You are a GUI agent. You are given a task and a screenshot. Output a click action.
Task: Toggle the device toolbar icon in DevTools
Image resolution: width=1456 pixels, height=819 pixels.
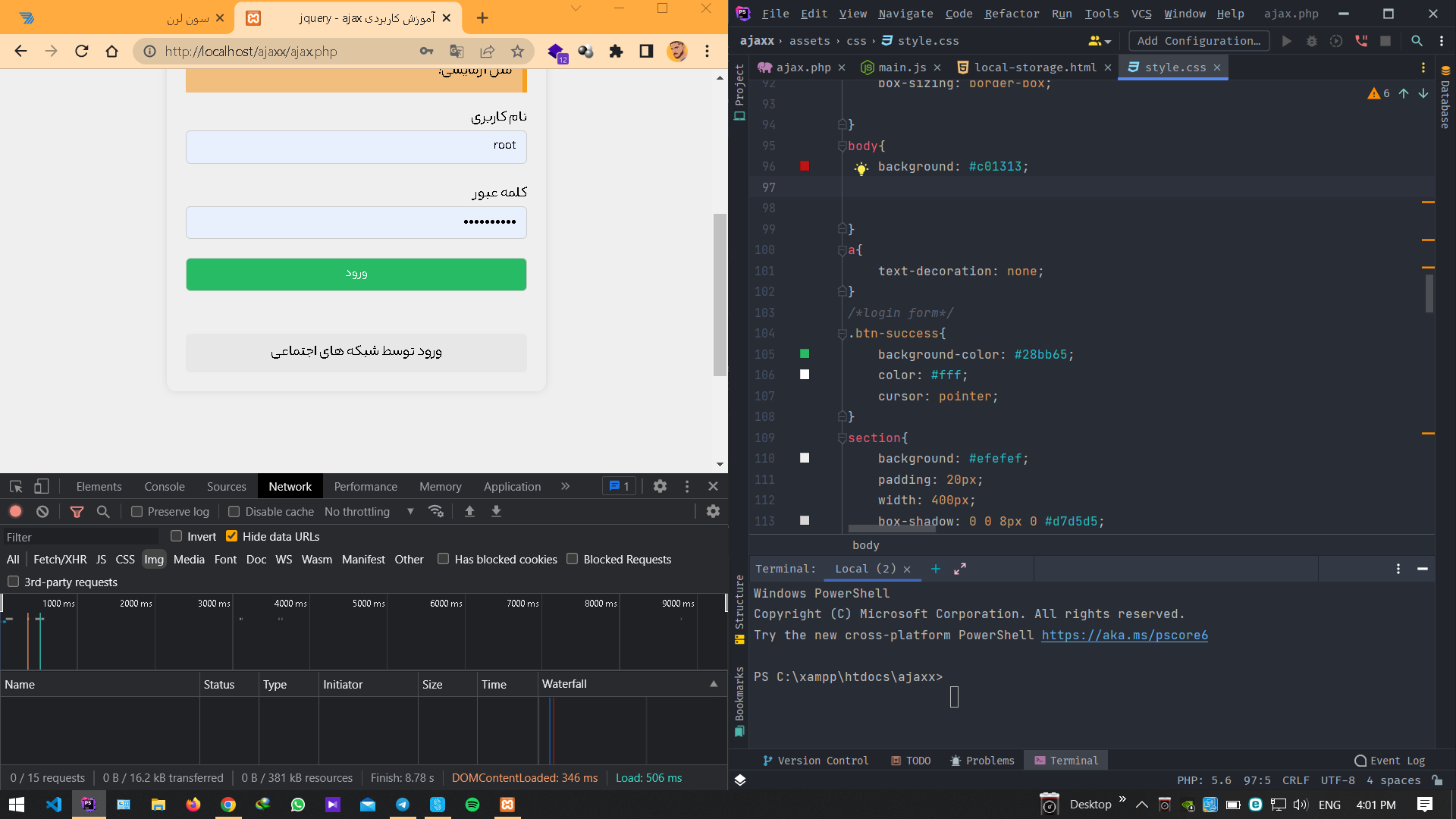(41, 487)
